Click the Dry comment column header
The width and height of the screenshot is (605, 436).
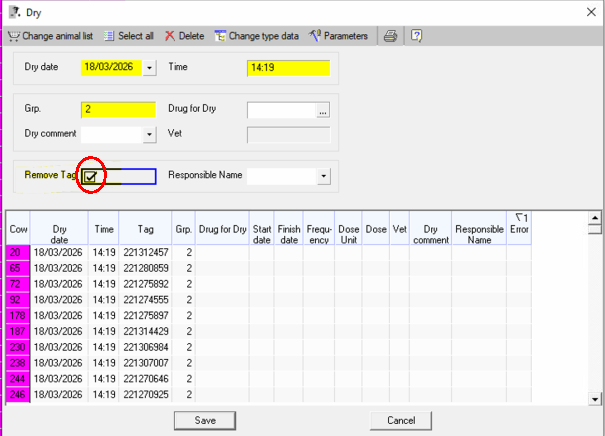[x=431, y=228]
